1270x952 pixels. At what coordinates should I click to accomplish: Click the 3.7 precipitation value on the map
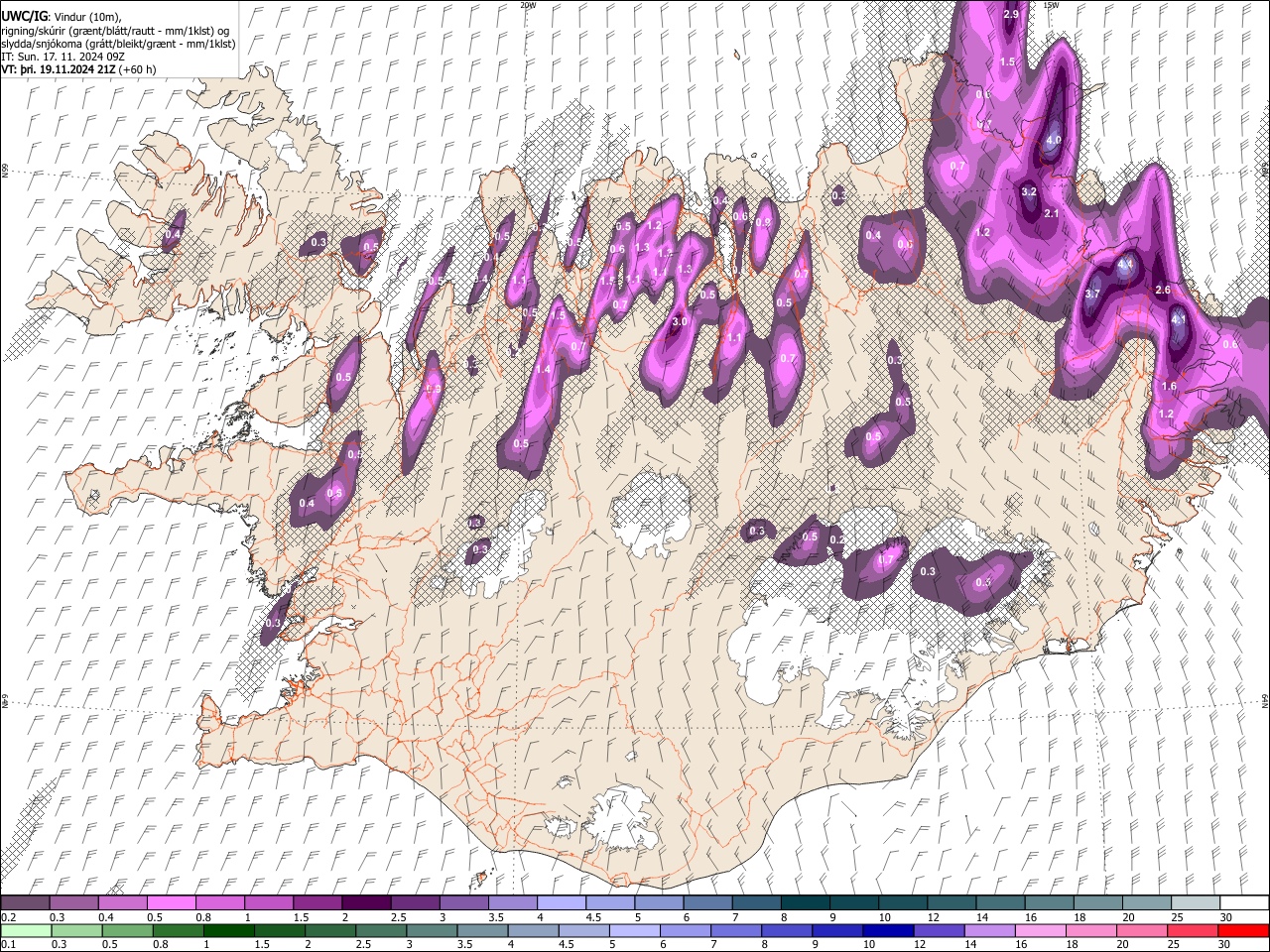[x=1092, y=295]
